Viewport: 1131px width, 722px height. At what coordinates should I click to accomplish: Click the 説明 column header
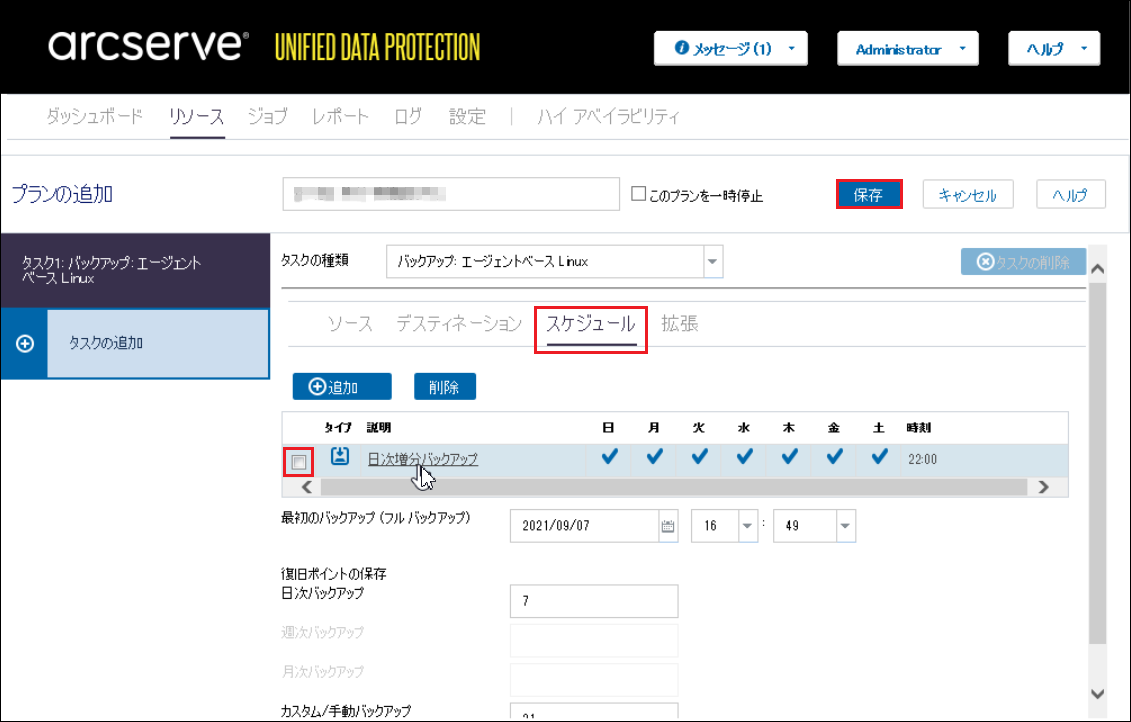(379, 428)
